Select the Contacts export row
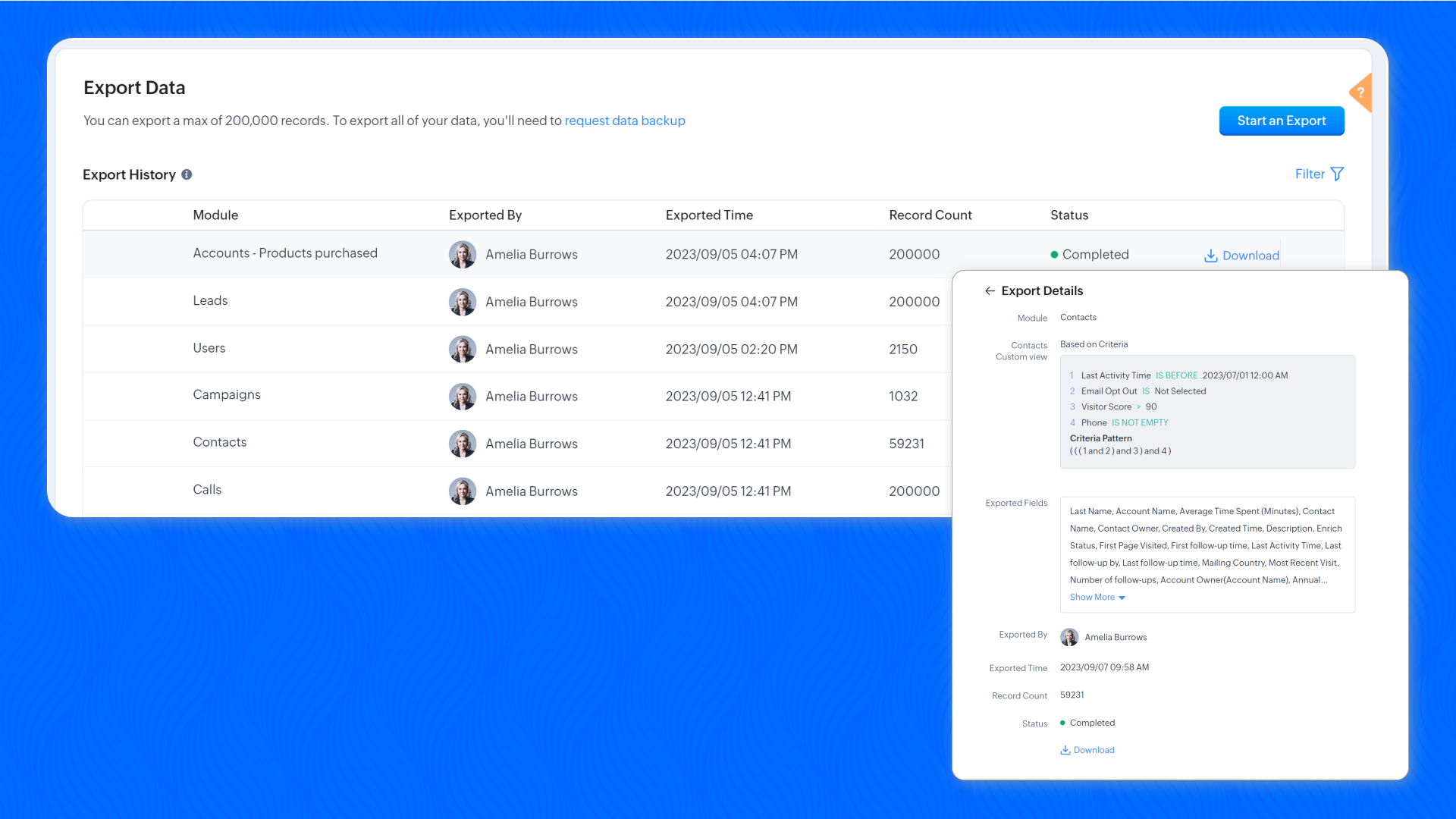Image resolution: width=1456 pixels, height=819 pixels. (x=220, y=442)
